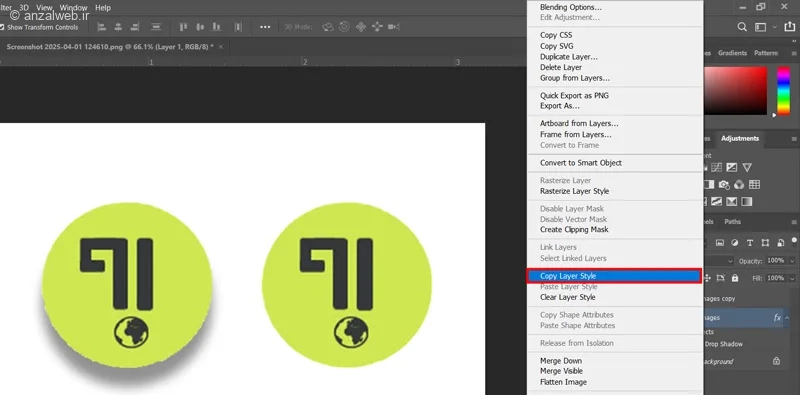Viewport: 800px width, 395px height.
Task: Filter layers by type (T) icon
Action: (749, 243)
